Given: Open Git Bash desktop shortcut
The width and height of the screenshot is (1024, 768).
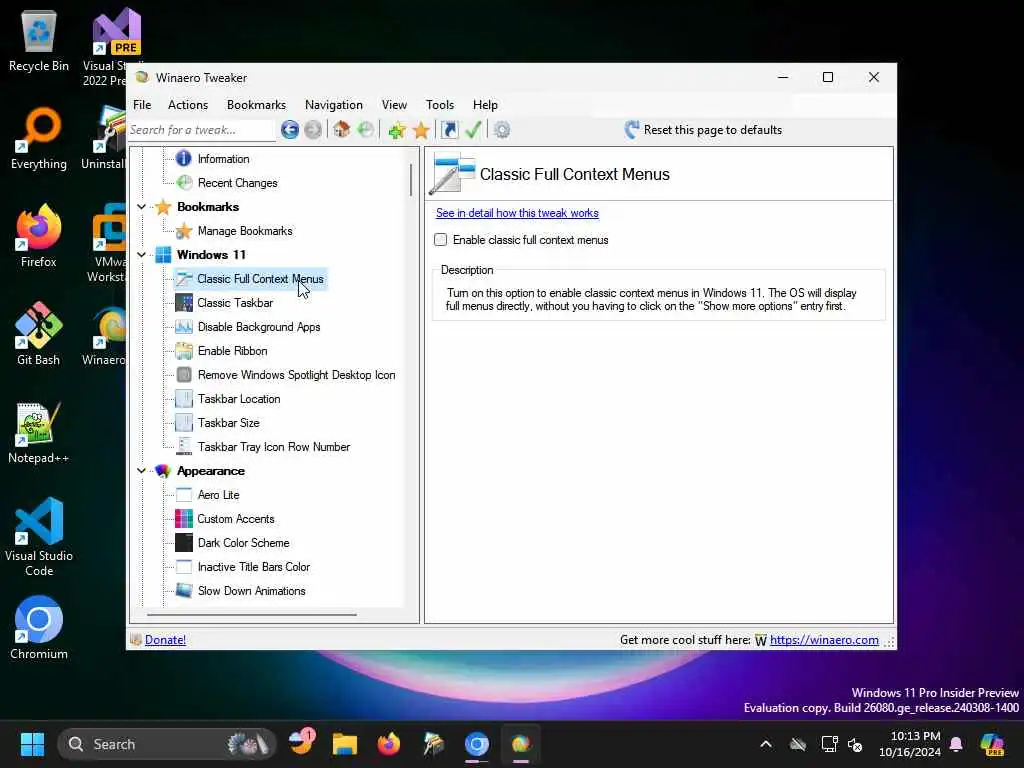Looking at the screenshot, I should click(39, 334).
